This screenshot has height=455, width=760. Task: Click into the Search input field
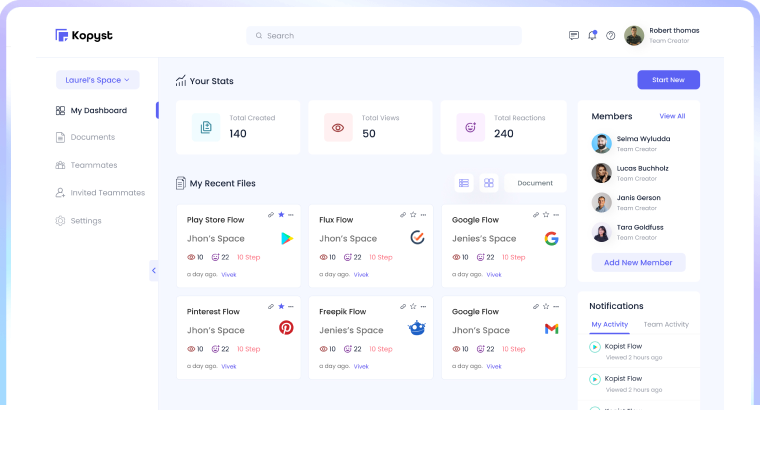click(x=384, y=36)
